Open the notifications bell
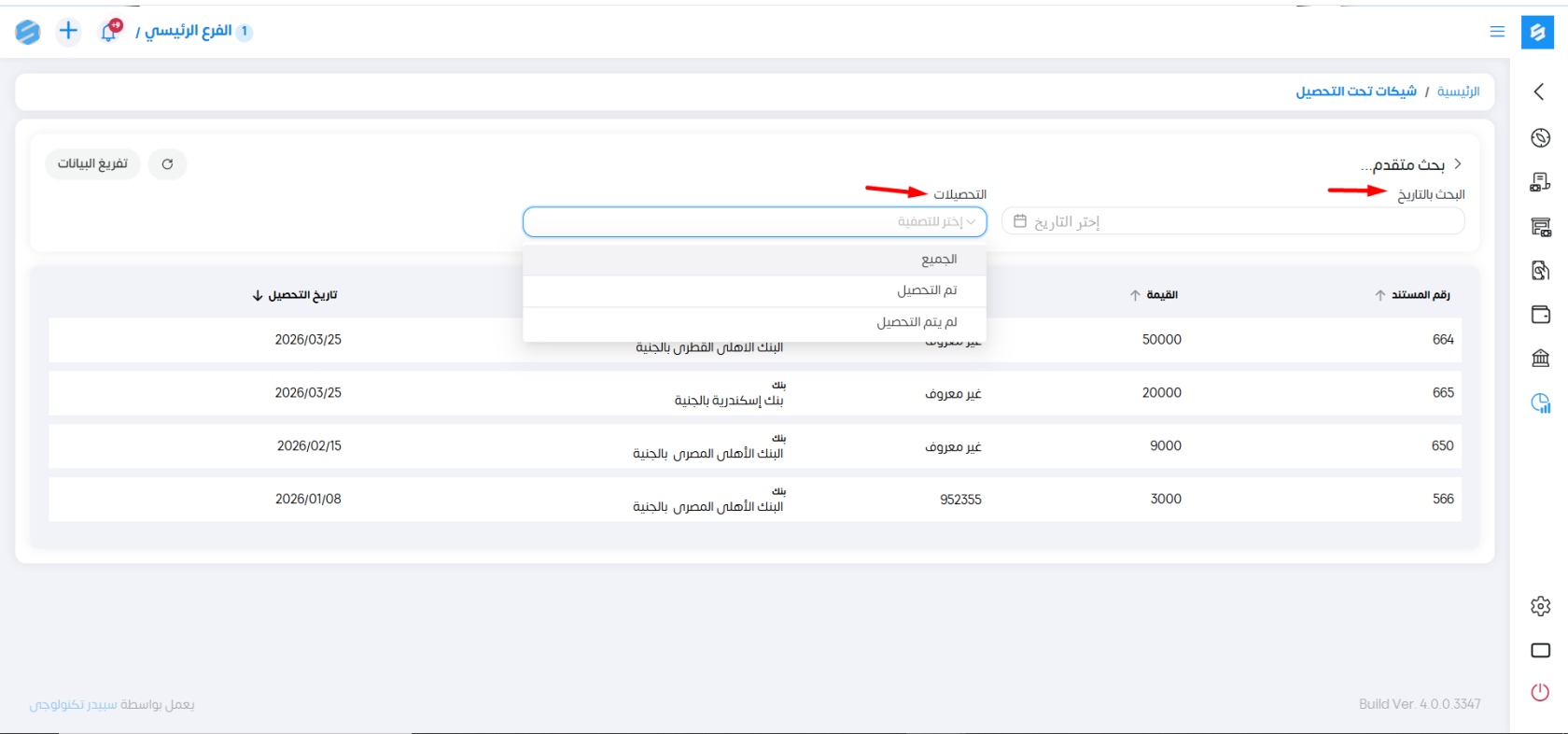Image resolution: width=1568 pixels, height=734 pixels. click(109, 32)
